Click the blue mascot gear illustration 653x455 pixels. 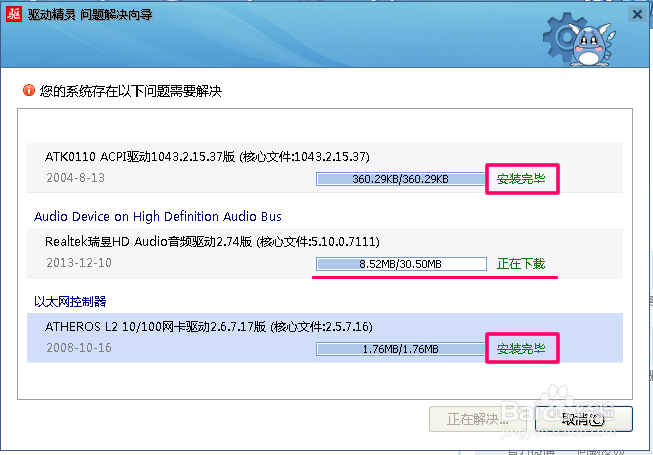[x=579, y=40]
